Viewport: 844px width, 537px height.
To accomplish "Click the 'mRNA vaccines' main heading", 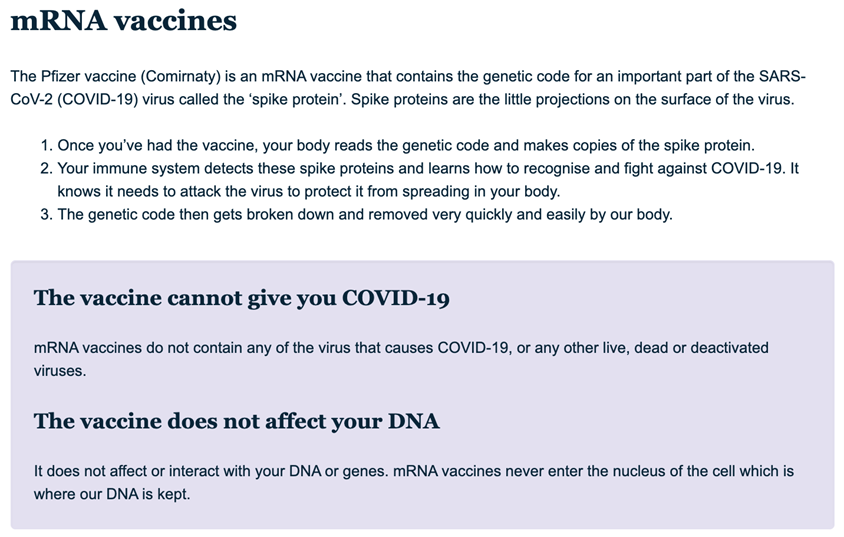I will point(123,20).
